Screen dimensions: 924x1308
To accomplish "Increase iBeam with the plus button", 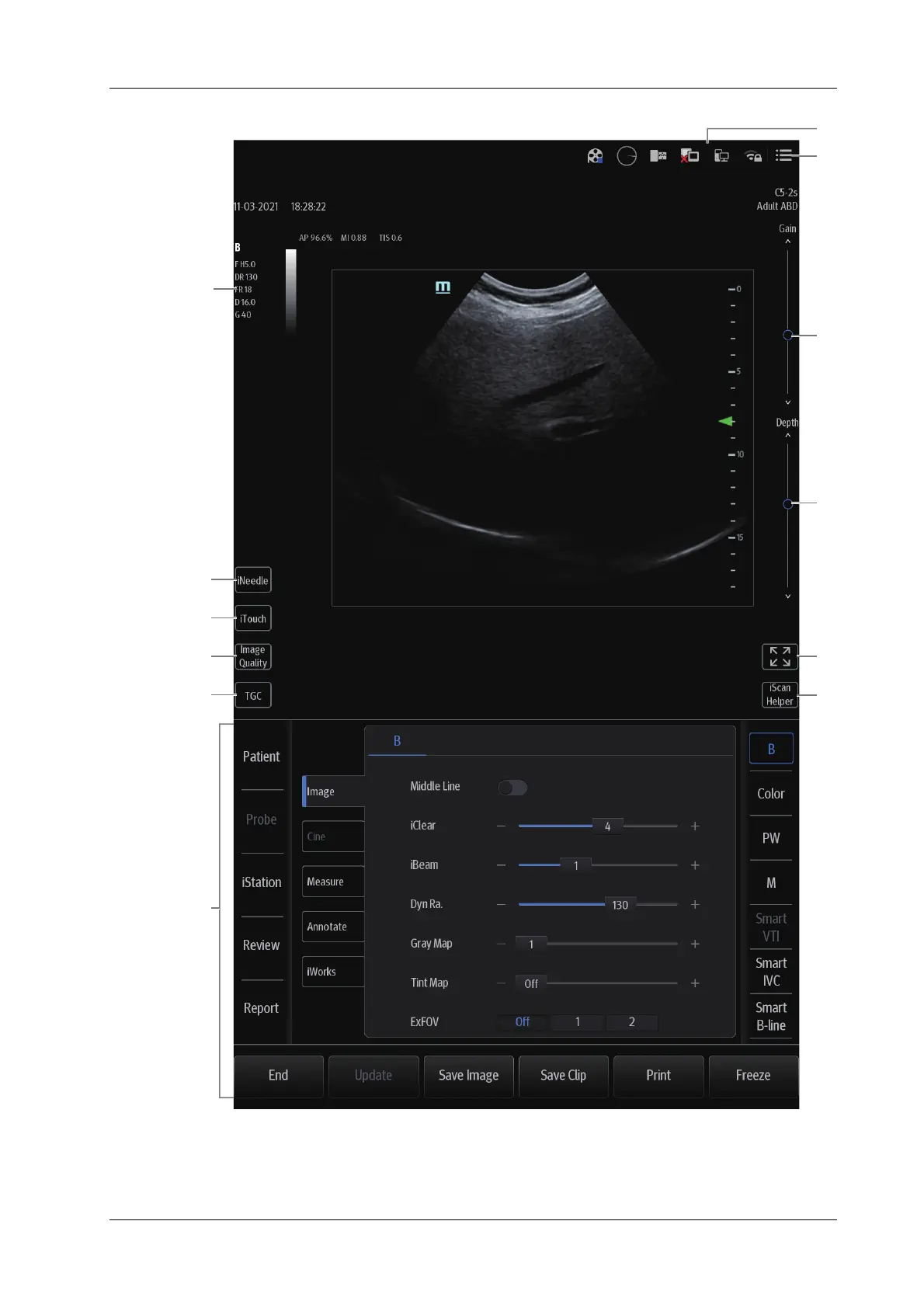I will 695,865.
